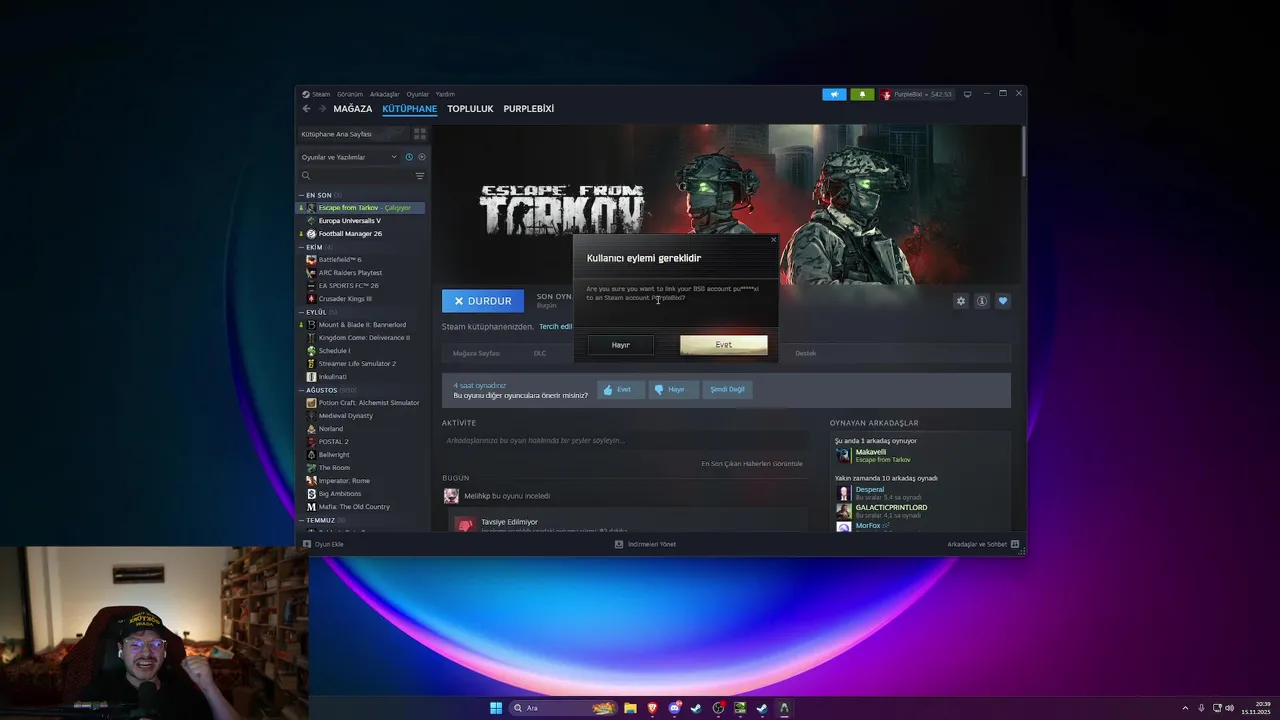This screenshot has height=720, width=1280.
Task: Decline linking with the Hayır dialog button
Action: (621, 345)
